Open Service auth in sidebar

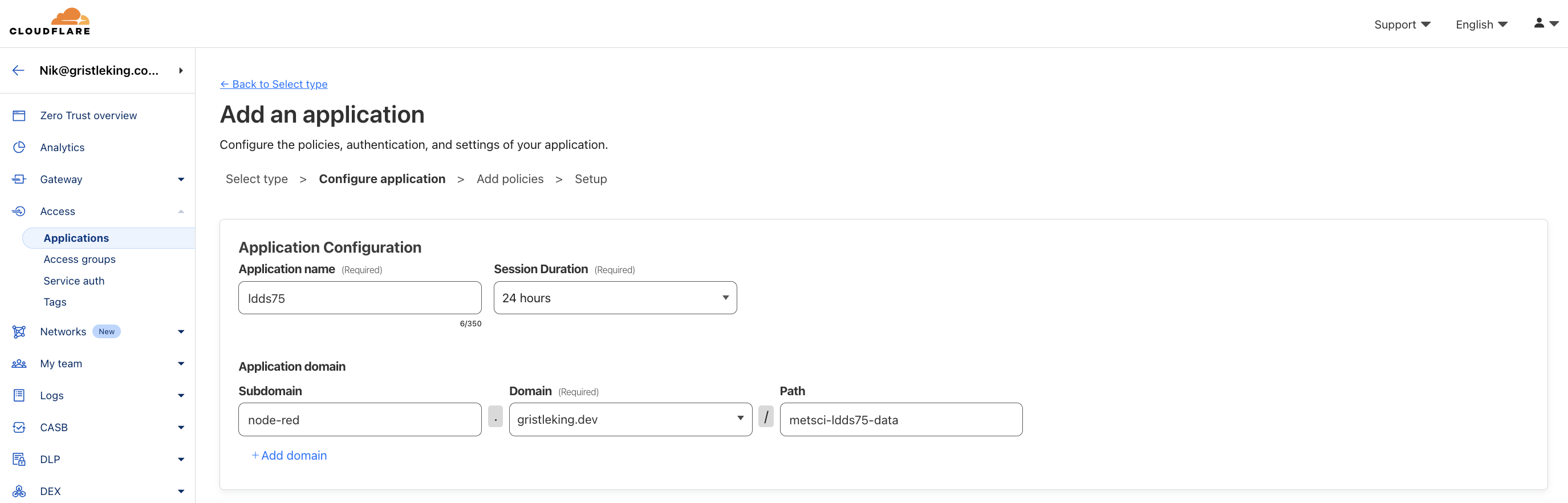(x=74, y=281)
